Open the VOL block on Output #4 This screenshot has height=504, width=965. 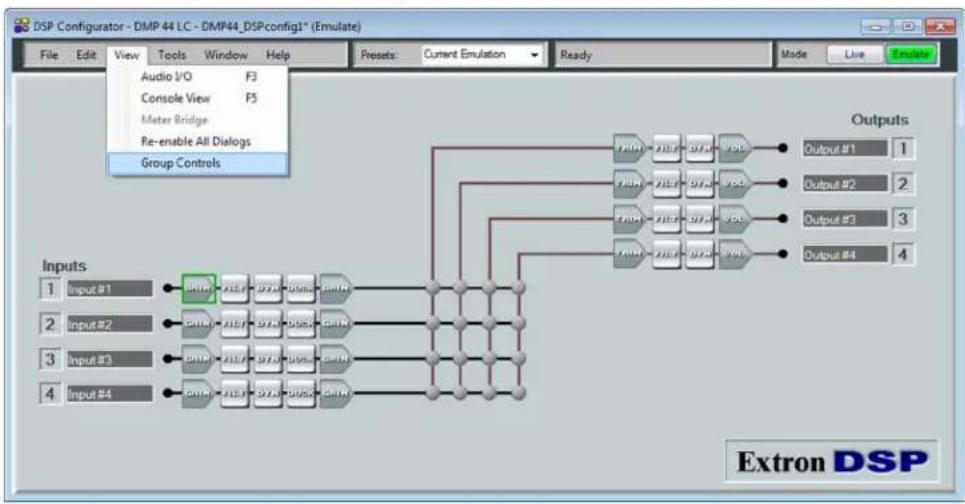tap(735, 254)
